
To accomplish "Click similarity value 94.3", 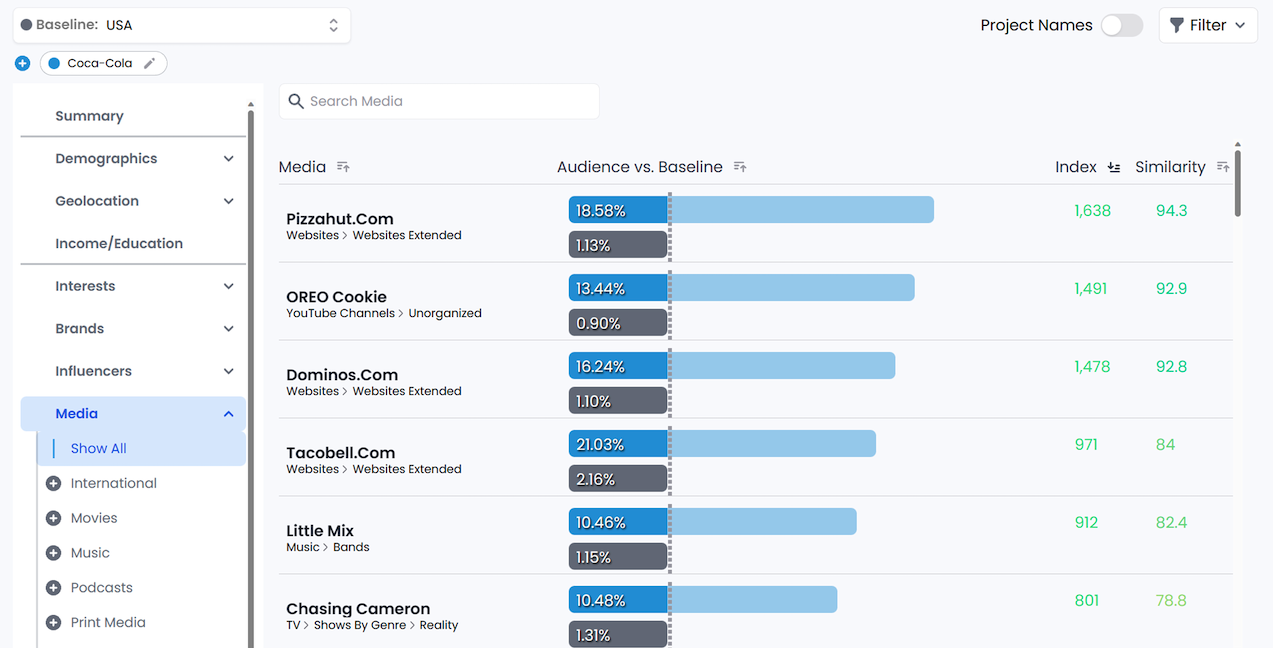I will click(x=1171, y=211).
